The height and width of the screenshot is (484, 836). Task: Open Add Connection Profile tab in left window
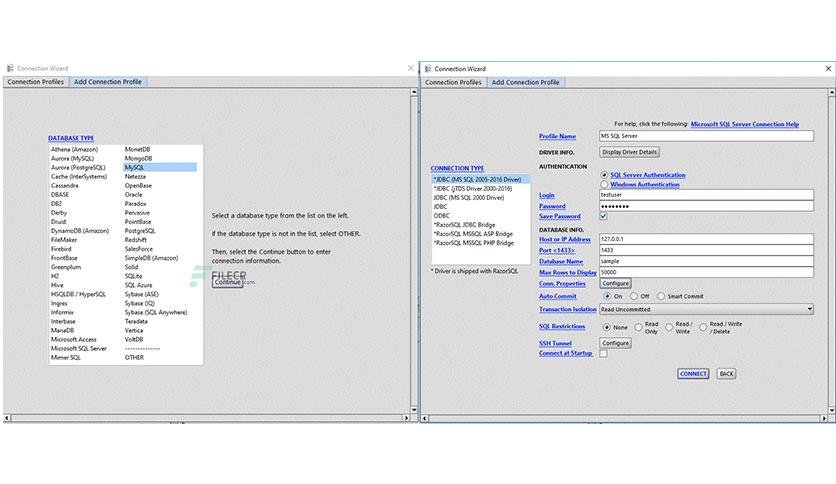(x=108, y=82)
